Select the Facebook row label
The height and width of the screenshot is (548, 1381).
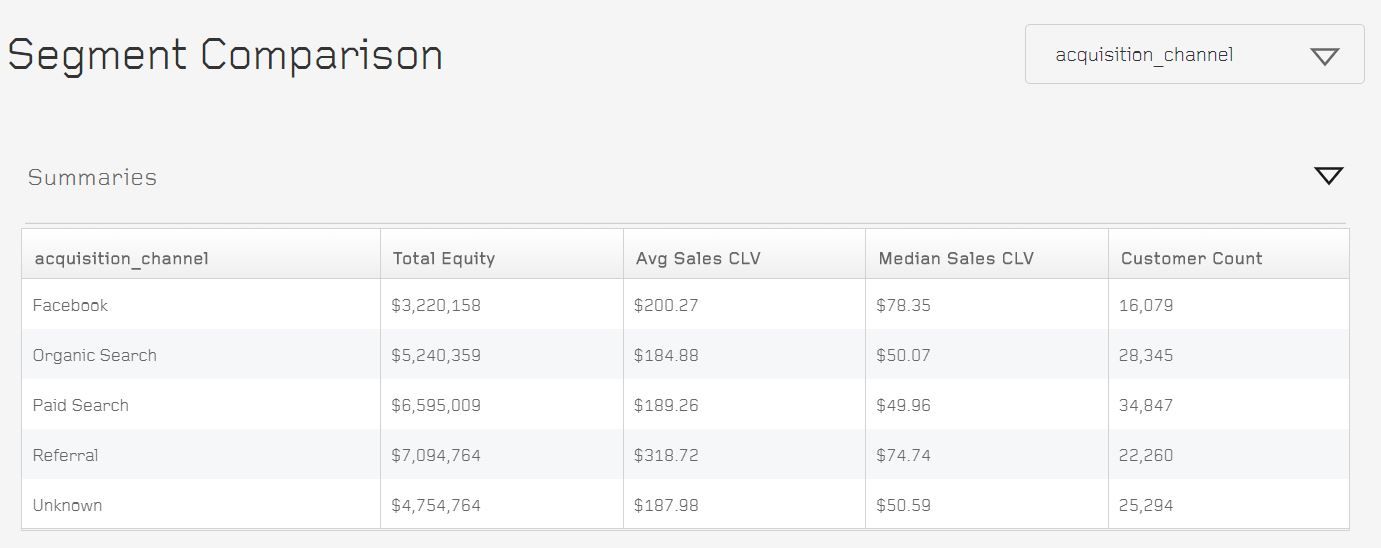pyautogui.click(x=70, y=305)
